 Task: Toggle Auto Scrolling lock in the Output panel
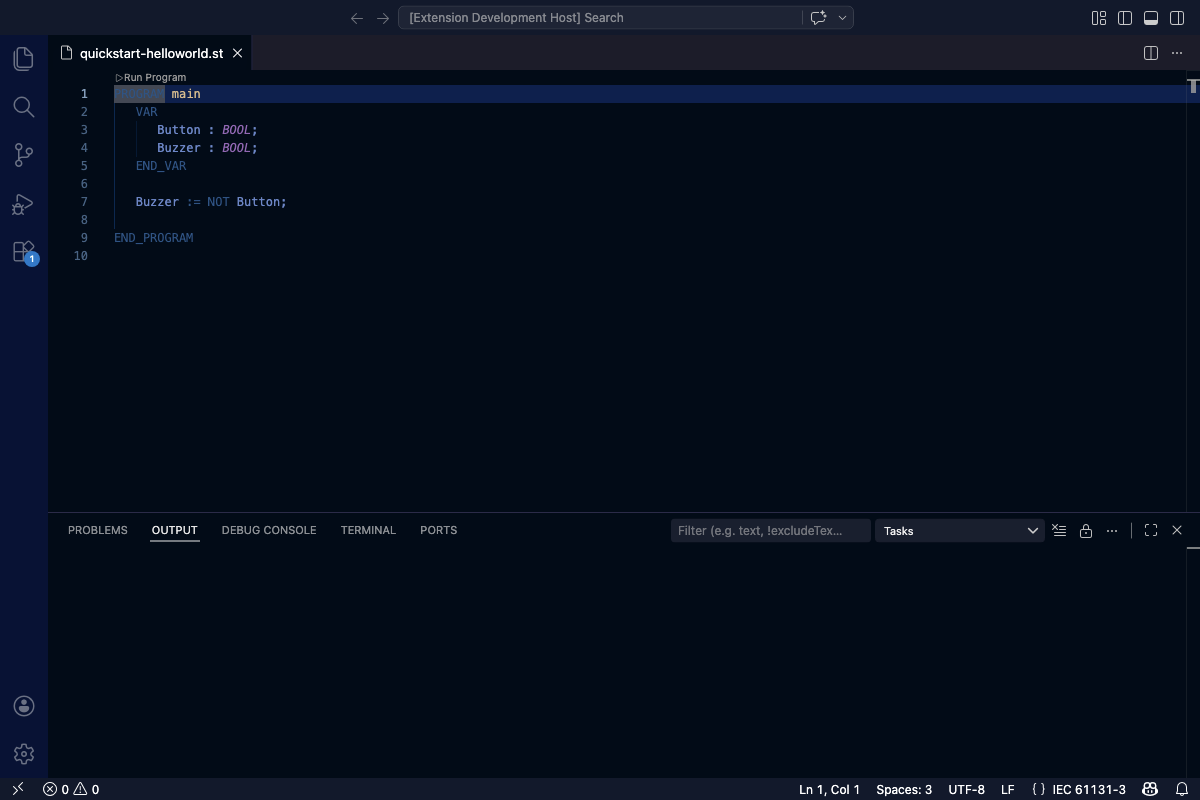pyautogui.click(x=1086, y=530)
